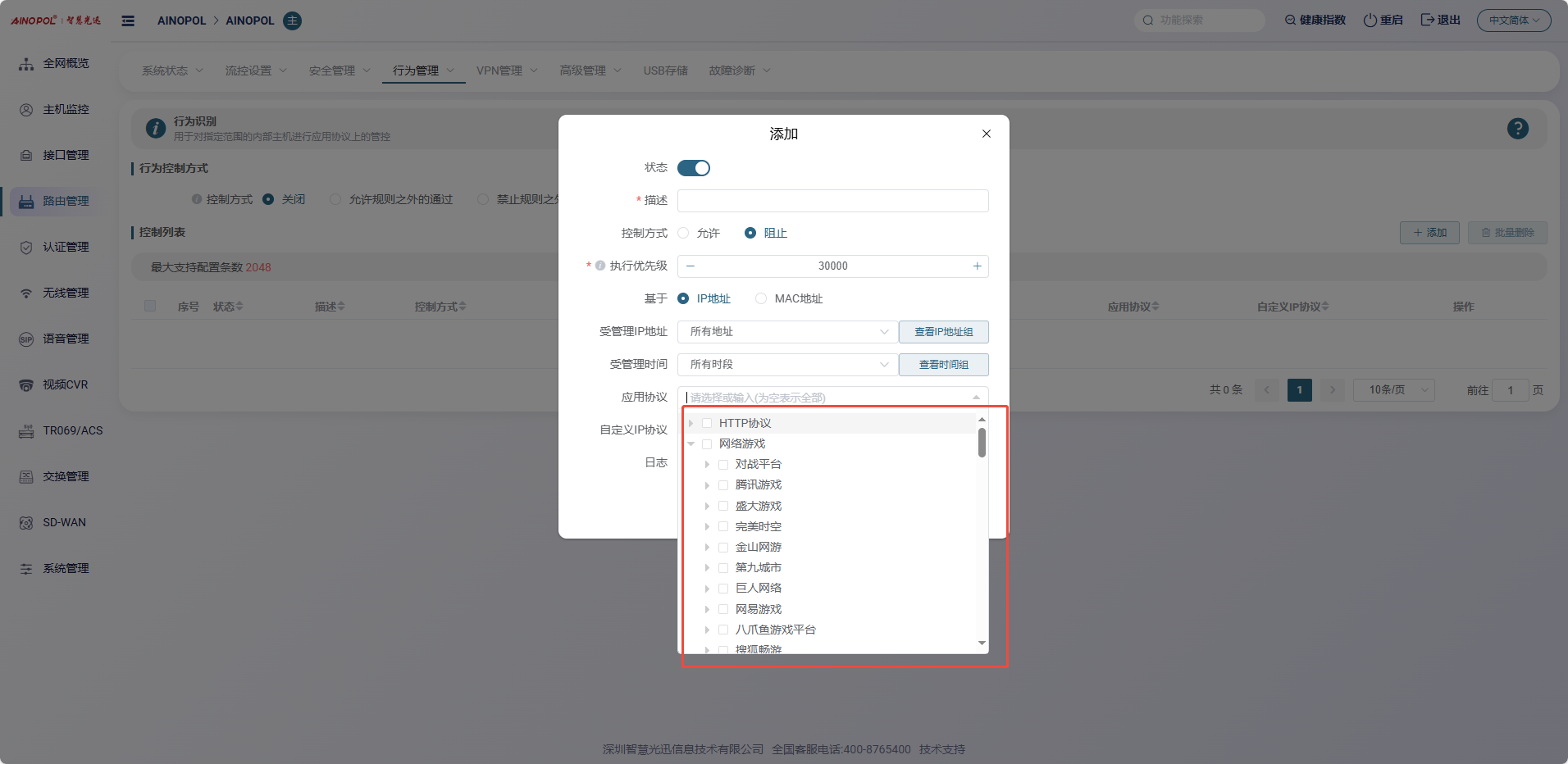Click the 描述 description input field
This screenshot has width=1568, height=764.
point(832,201)
